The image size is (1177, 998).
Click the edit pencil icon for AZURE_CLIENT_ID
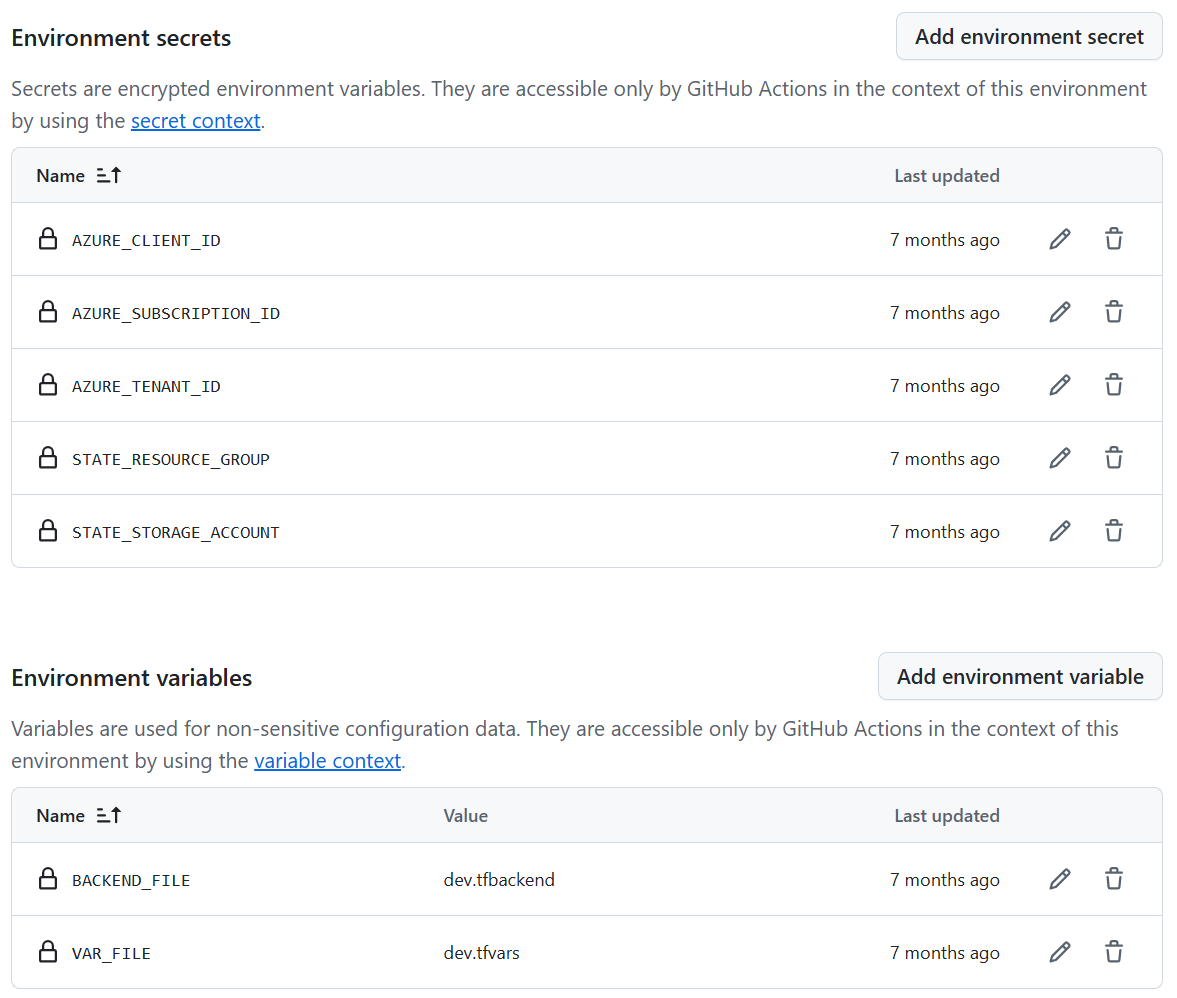[1060, 239]
